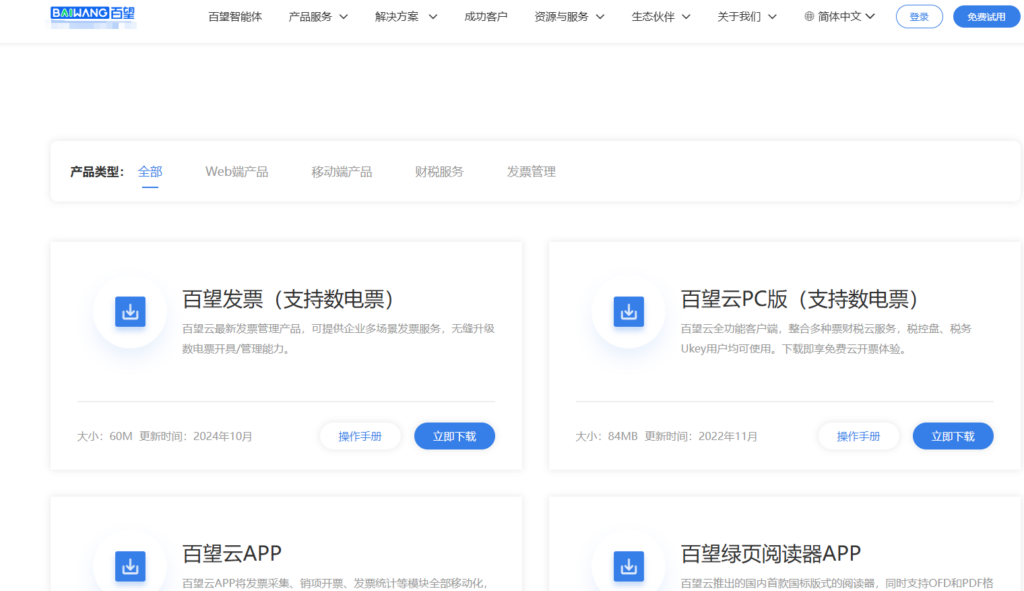1024x591 pixels.
Task: Switch to the Web端产品 tab
Action: point(237,171)
